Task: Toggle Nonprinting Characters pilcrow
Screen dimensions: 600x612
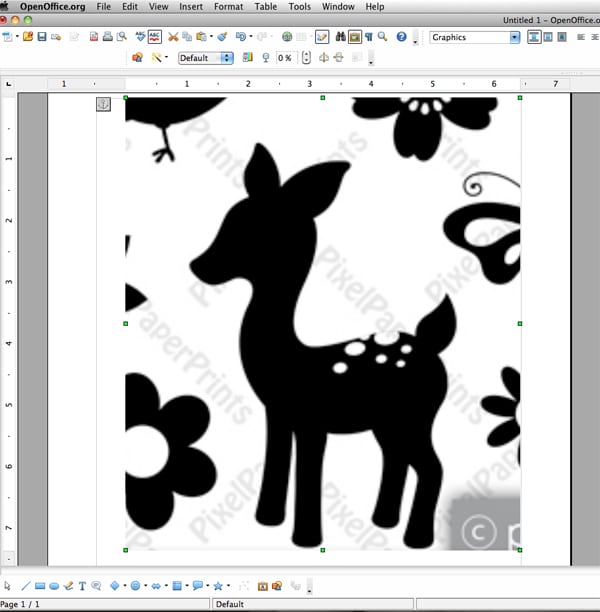Action: pos(369,37)
